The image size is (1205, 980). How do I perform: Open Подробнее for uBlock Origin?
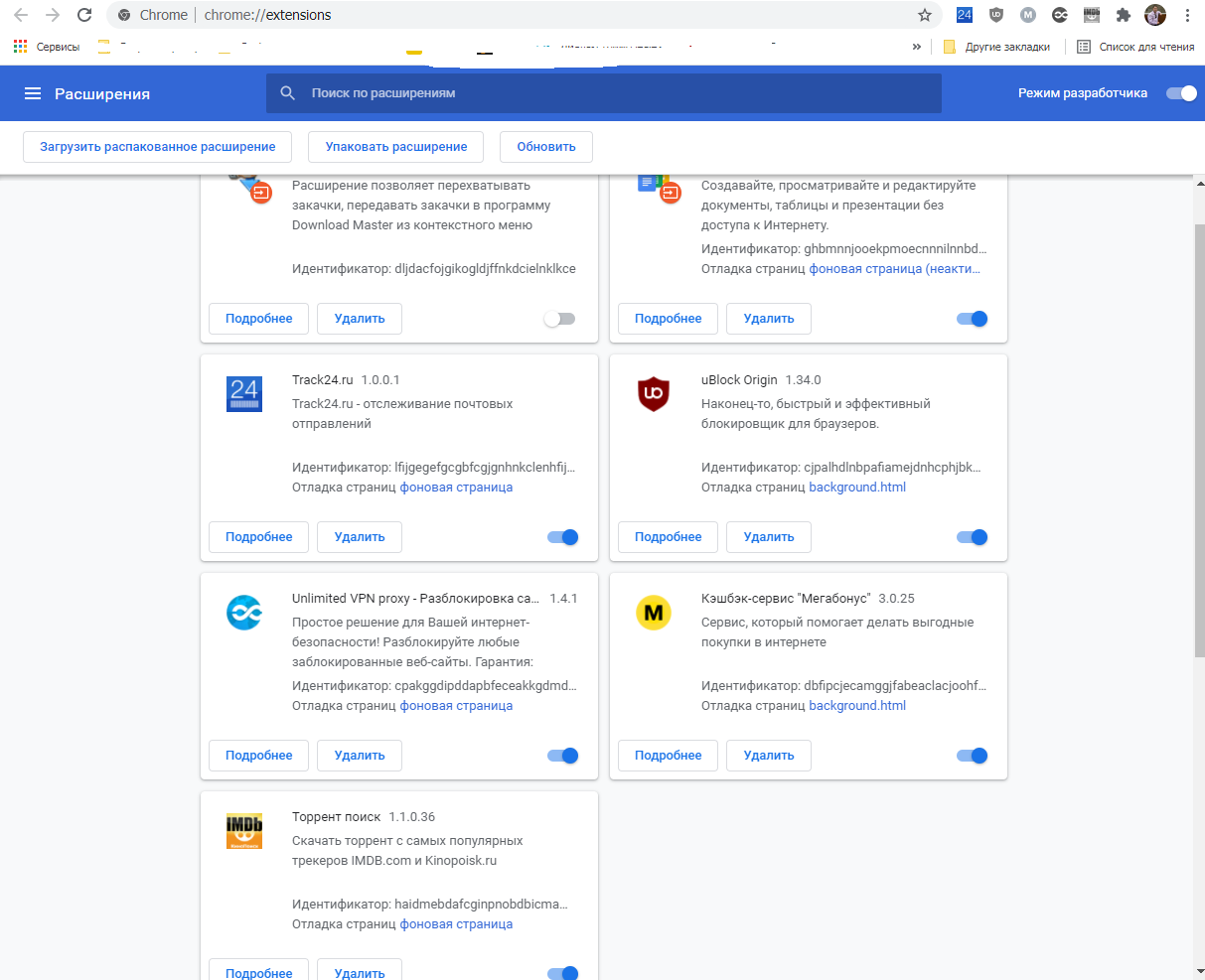[668, 537]
